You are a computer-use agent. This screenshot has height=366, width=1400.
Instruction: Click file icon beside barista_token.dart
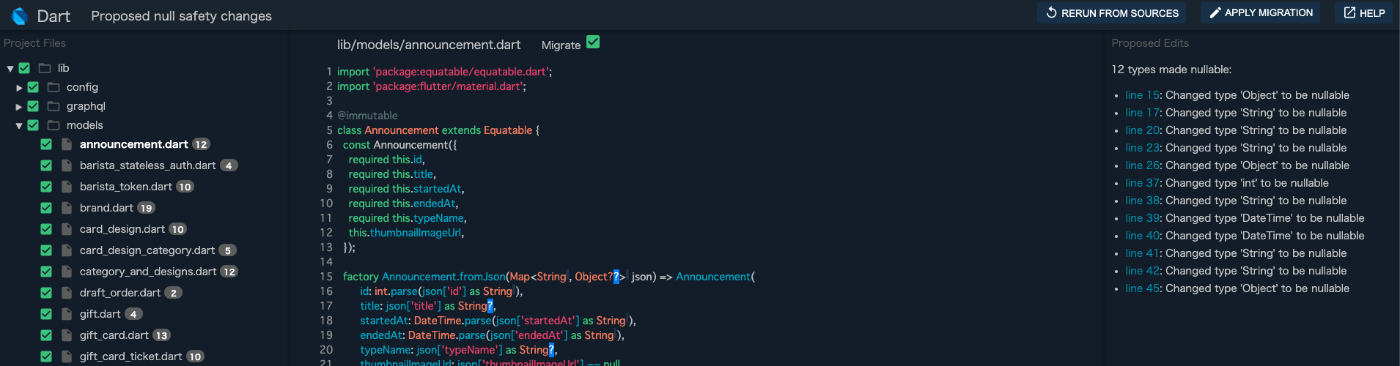67,187
